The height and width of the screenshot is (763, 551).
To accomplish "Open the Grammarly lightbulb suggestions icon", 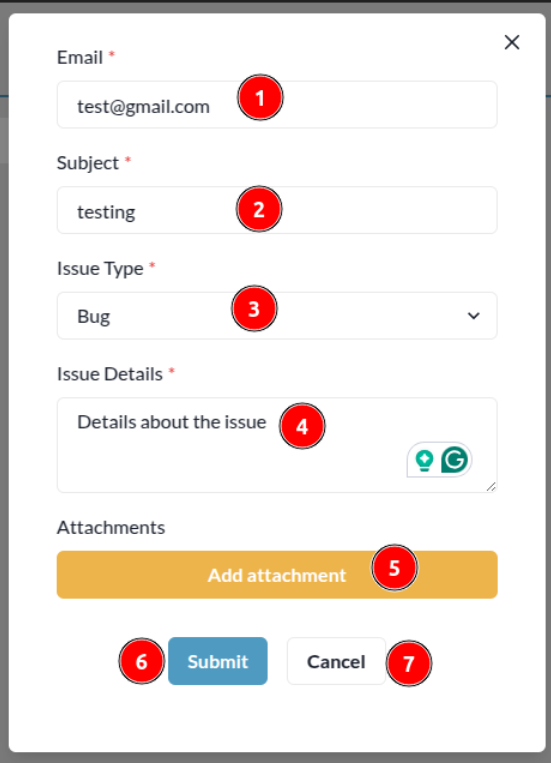I will pos(424,460).
